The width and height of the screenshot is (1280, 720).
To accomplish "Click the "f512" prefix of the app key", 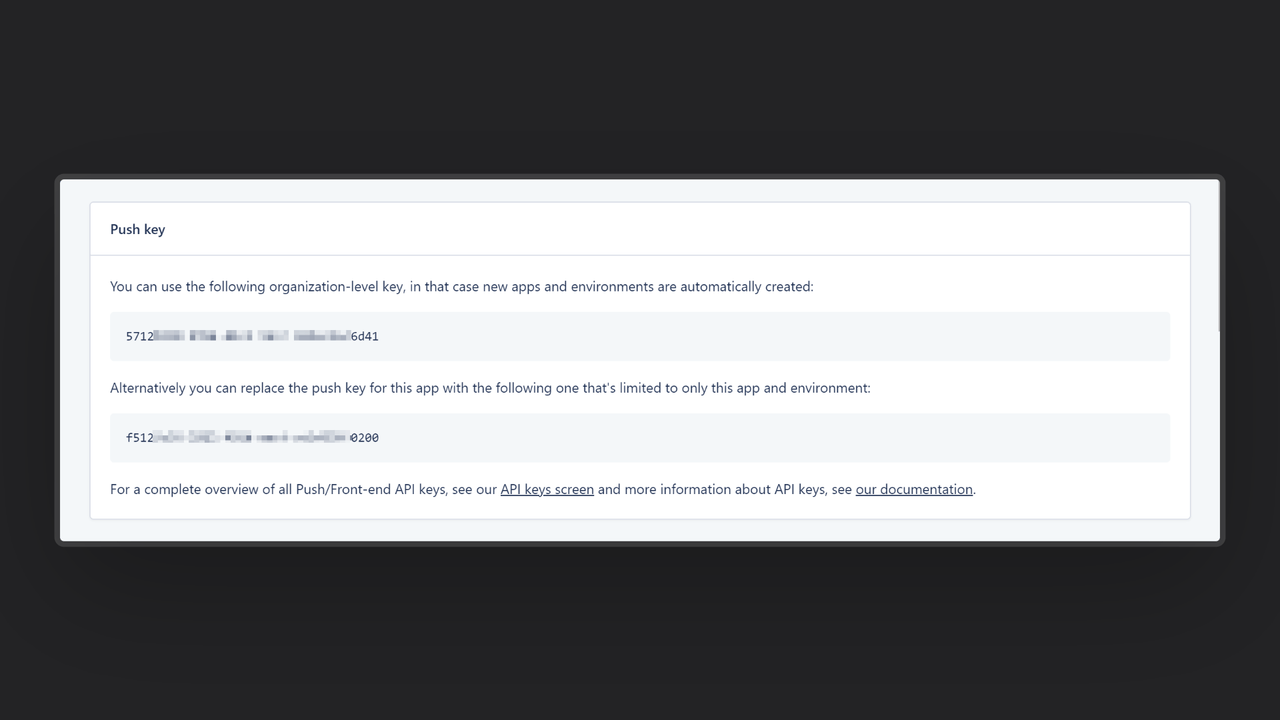I will tap(140, 437).
